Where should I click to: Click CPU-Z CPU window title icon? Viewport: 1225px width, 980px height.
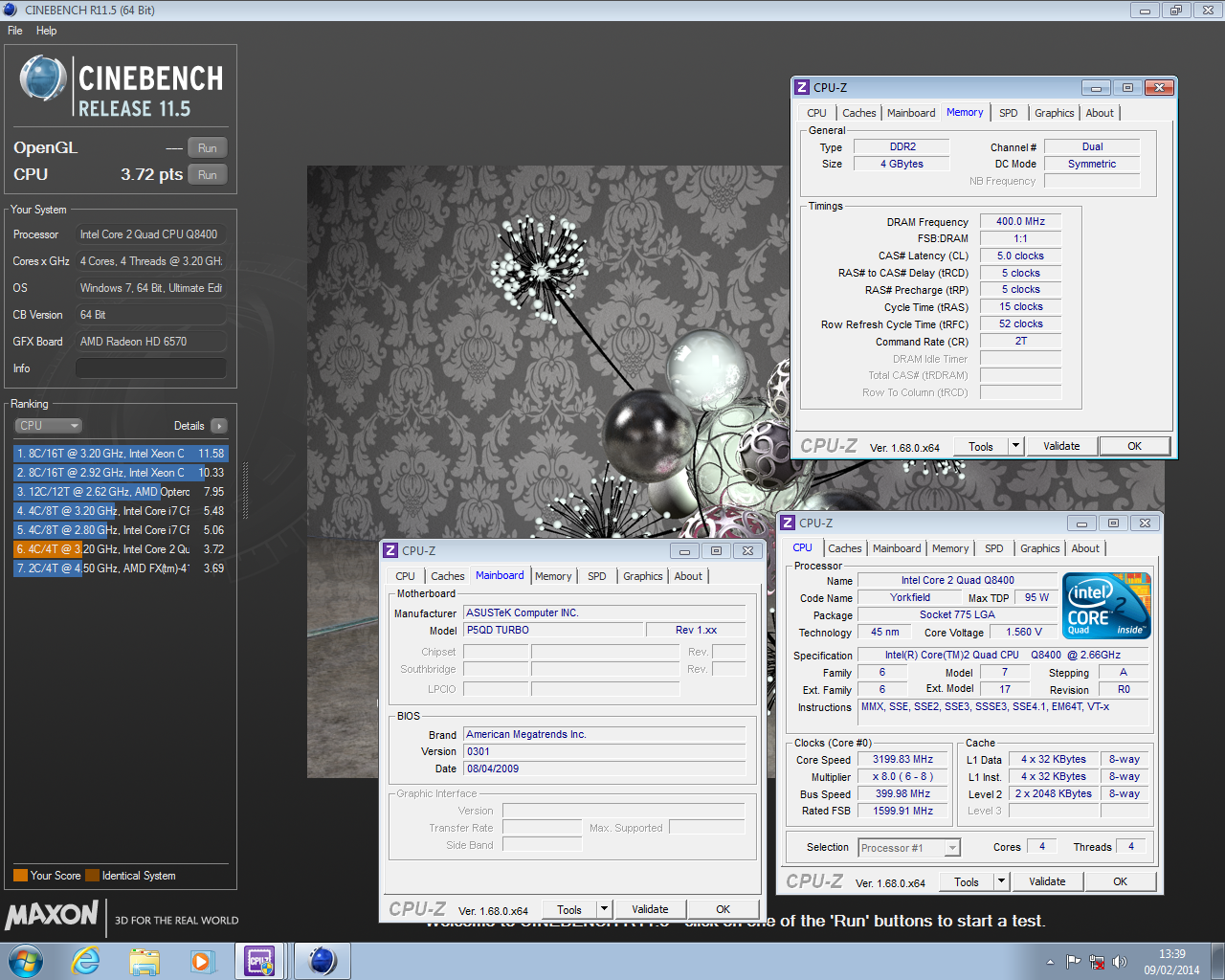point(788,523)
